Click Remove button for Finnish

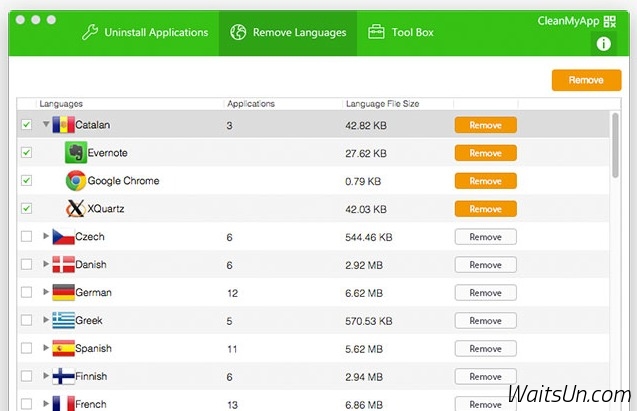[x=485, y=377]
